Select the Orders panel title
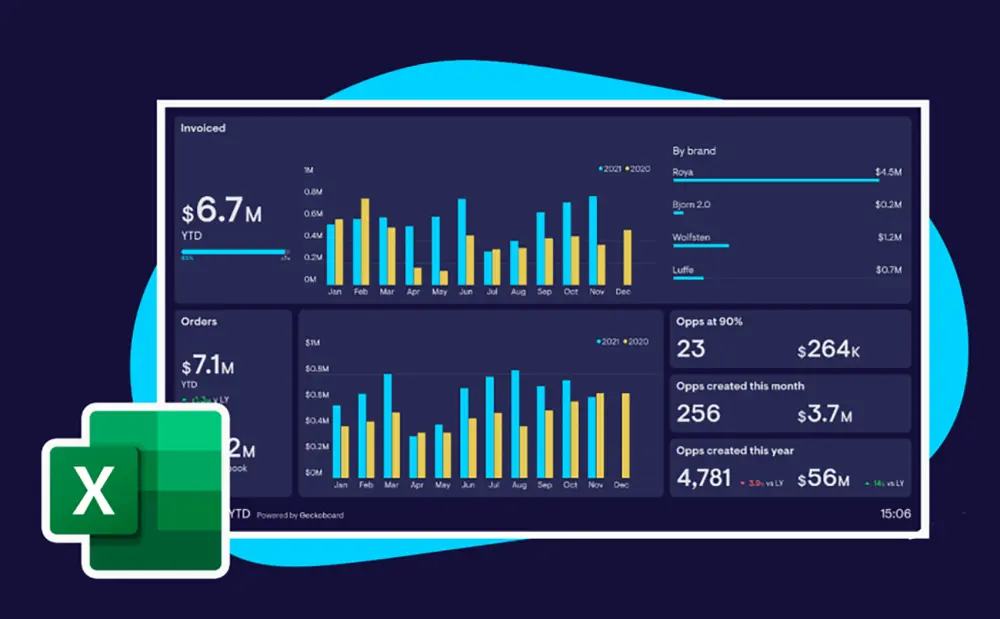Viewport: 1000px width, 619px height. pyautogui.click(x=199, y=321)
